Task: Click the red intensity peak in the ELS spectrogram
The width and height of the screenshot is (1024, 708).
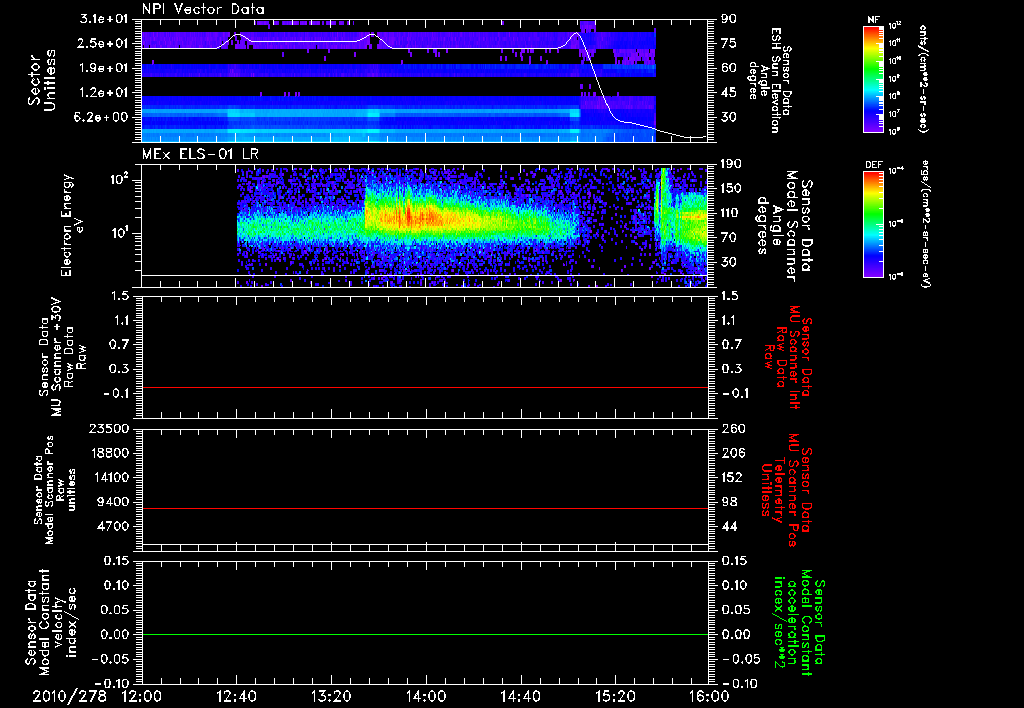Action: [409, 215]
